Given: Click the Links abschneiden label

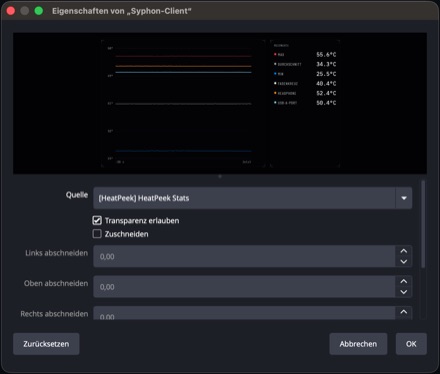Looking at the screenshot, I should pos(57,253).
